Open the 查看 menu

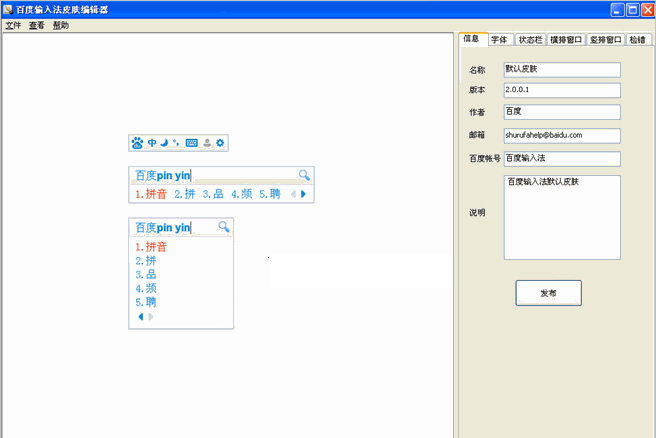37,25
